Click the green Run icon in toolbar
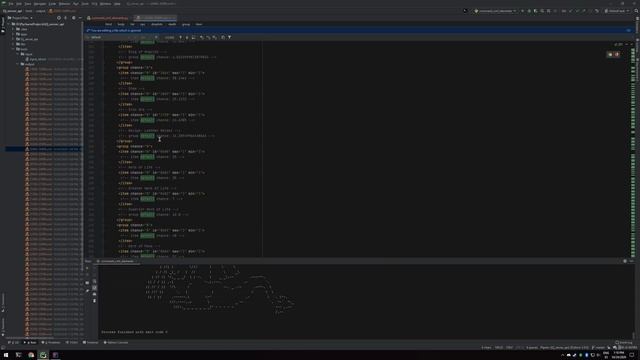The image size is (640, 360). click(x=522, y=11)
